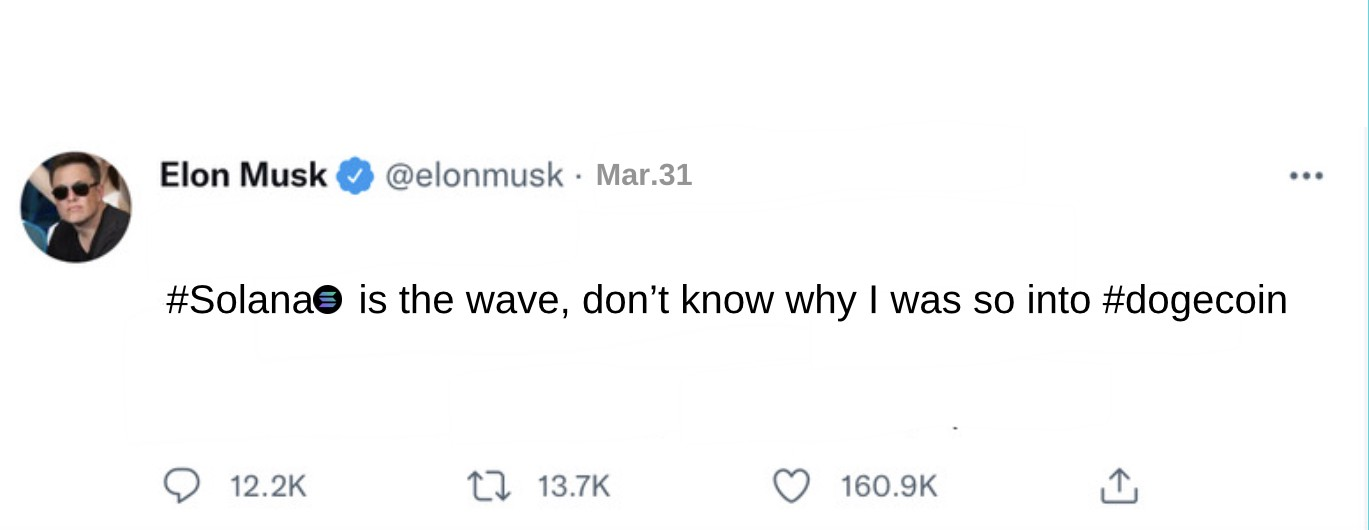Click the share upload icon
The width and height of the screenshot is (1369, 530).
(1118, 486)
